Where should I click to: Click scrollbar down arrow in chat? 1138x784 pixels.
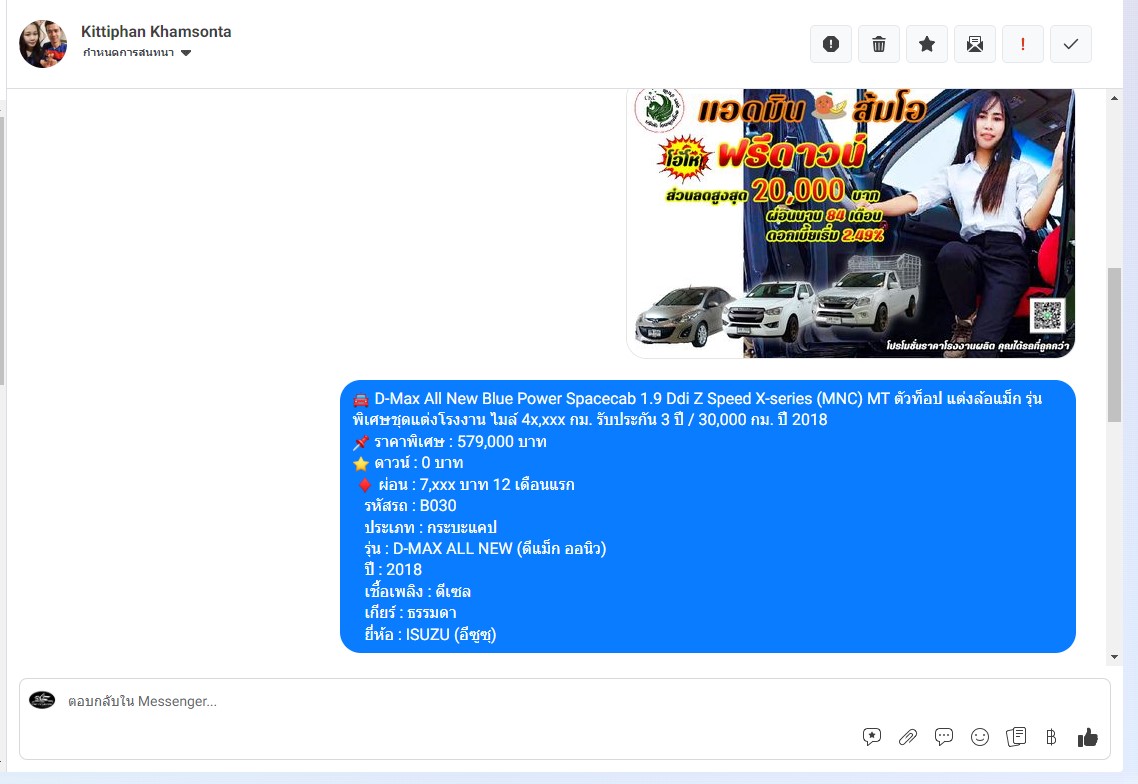(1114, 657)
